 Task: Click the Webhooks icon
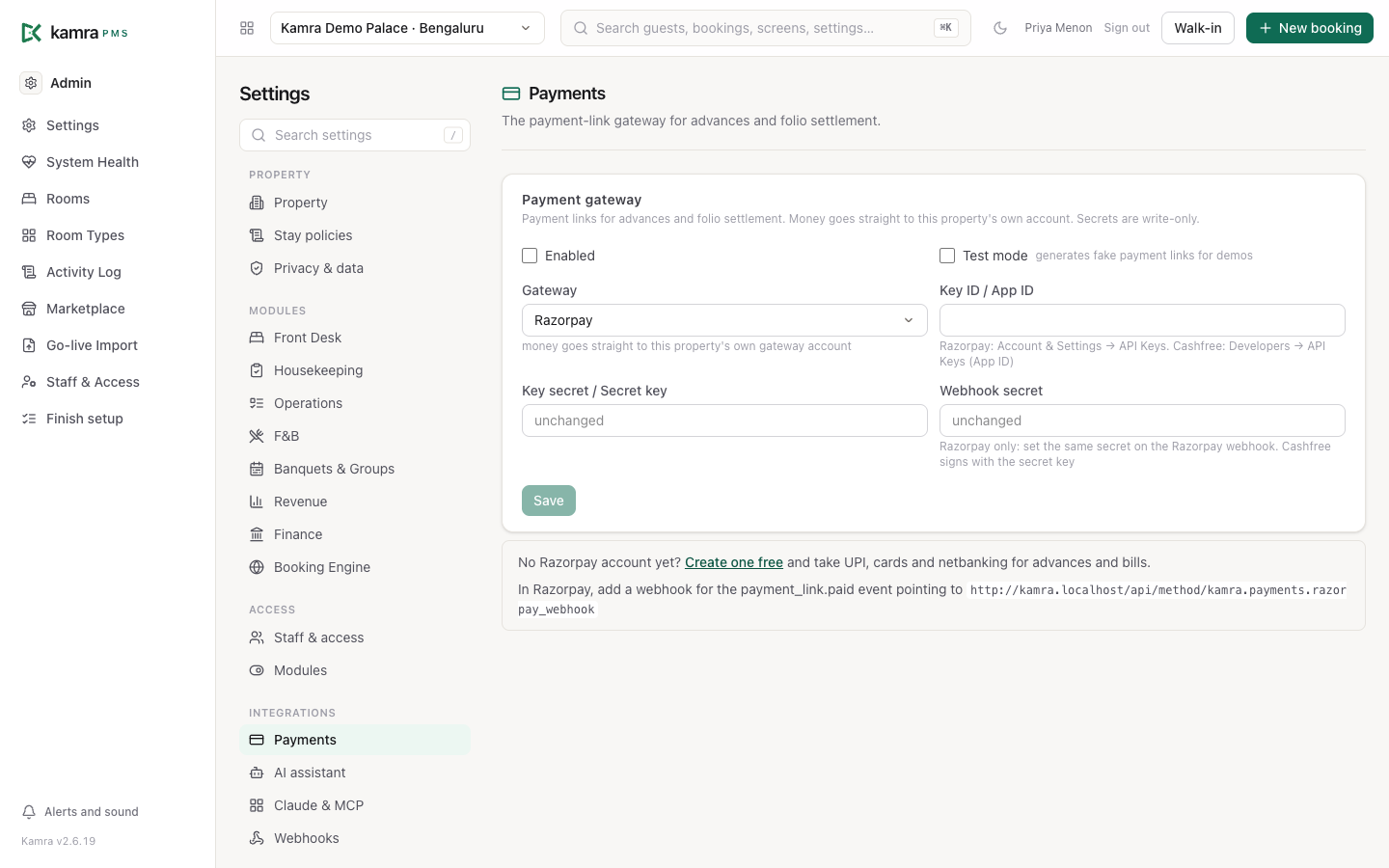coord(257,838)
